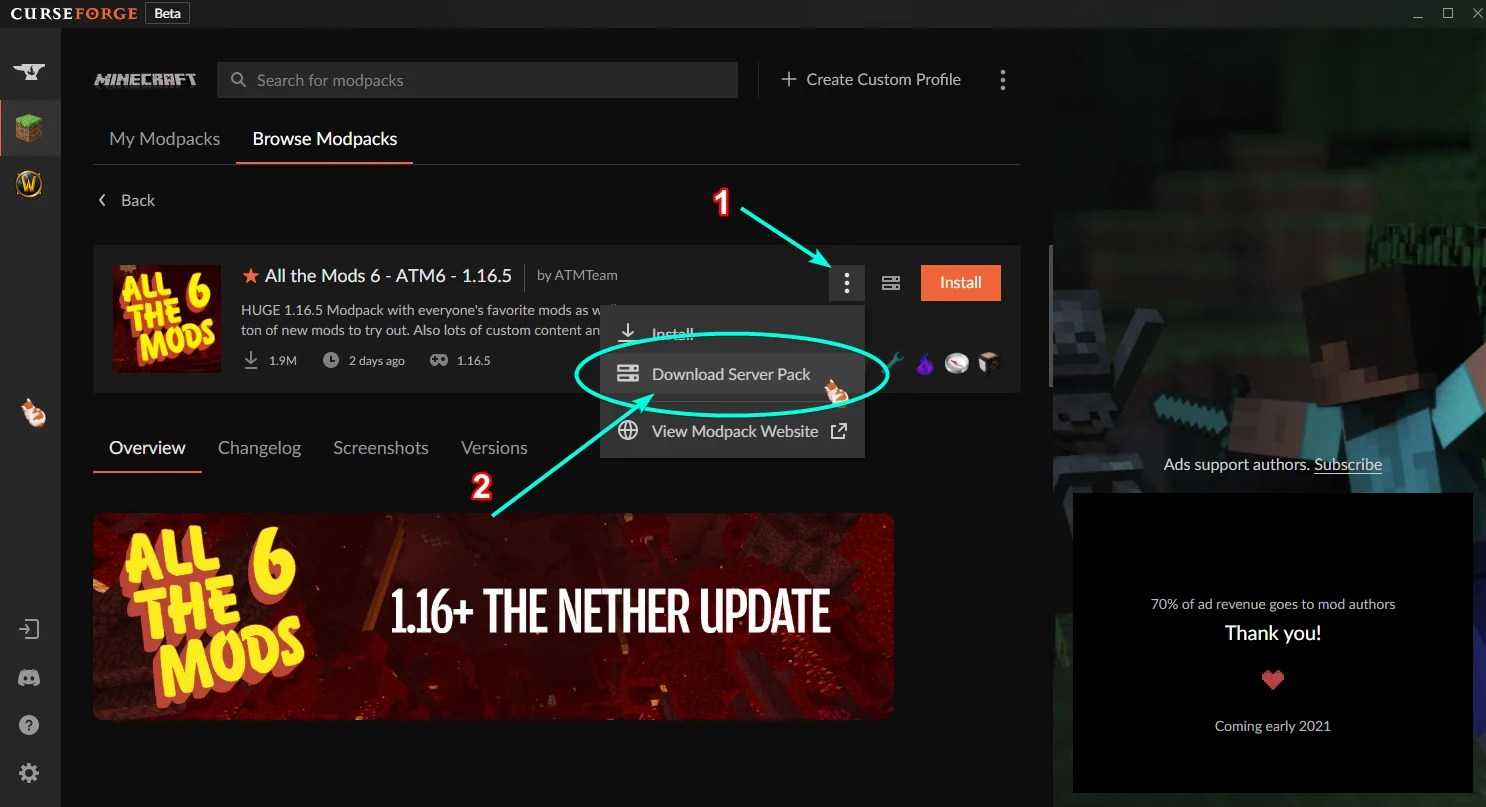This screenshot has height=807, width=1486.
Task: Click the All the Mods 6 thumbnail
Action: tap(166, 319)
